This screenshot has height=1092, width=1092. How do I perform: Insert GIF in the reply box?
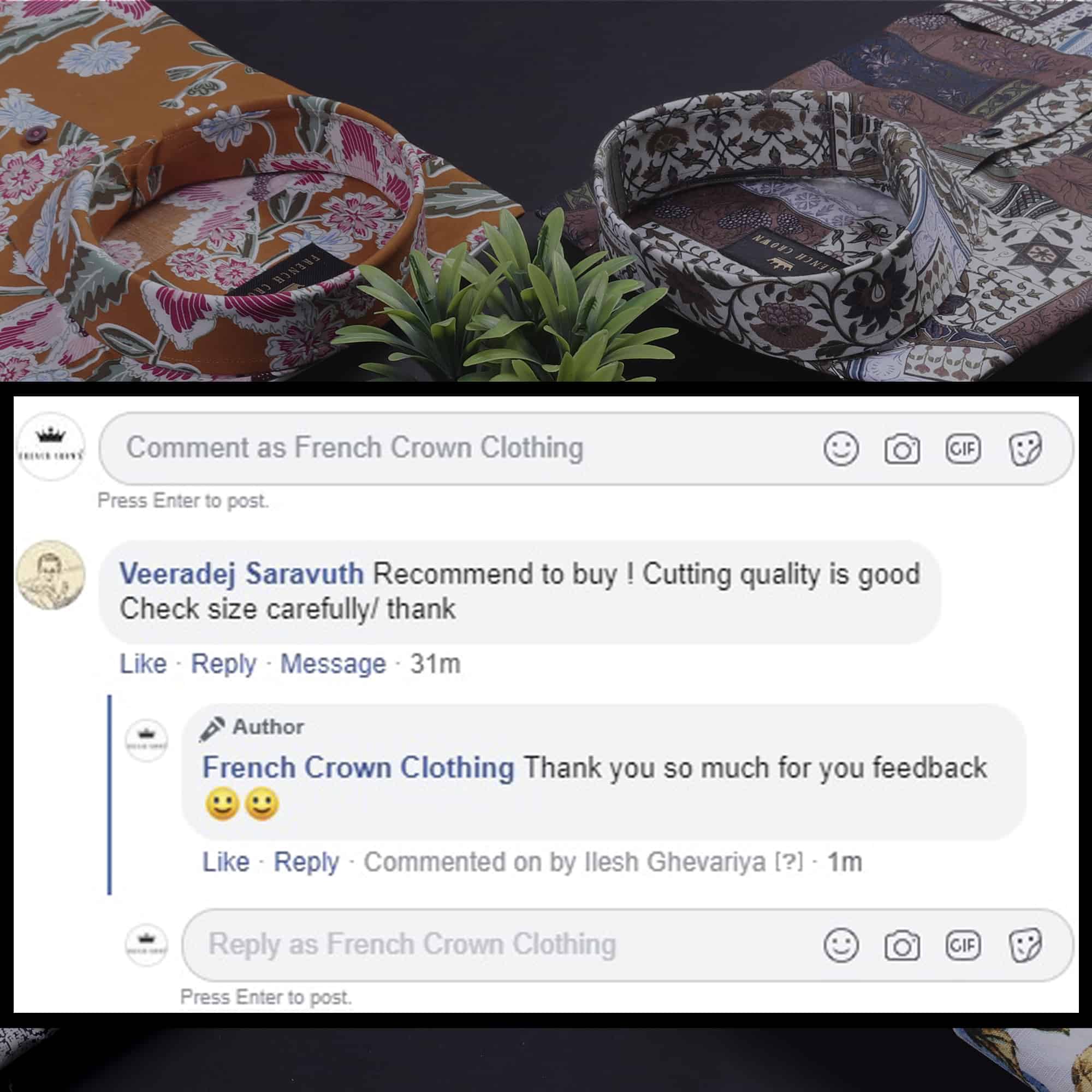click(x=963, y=946)
